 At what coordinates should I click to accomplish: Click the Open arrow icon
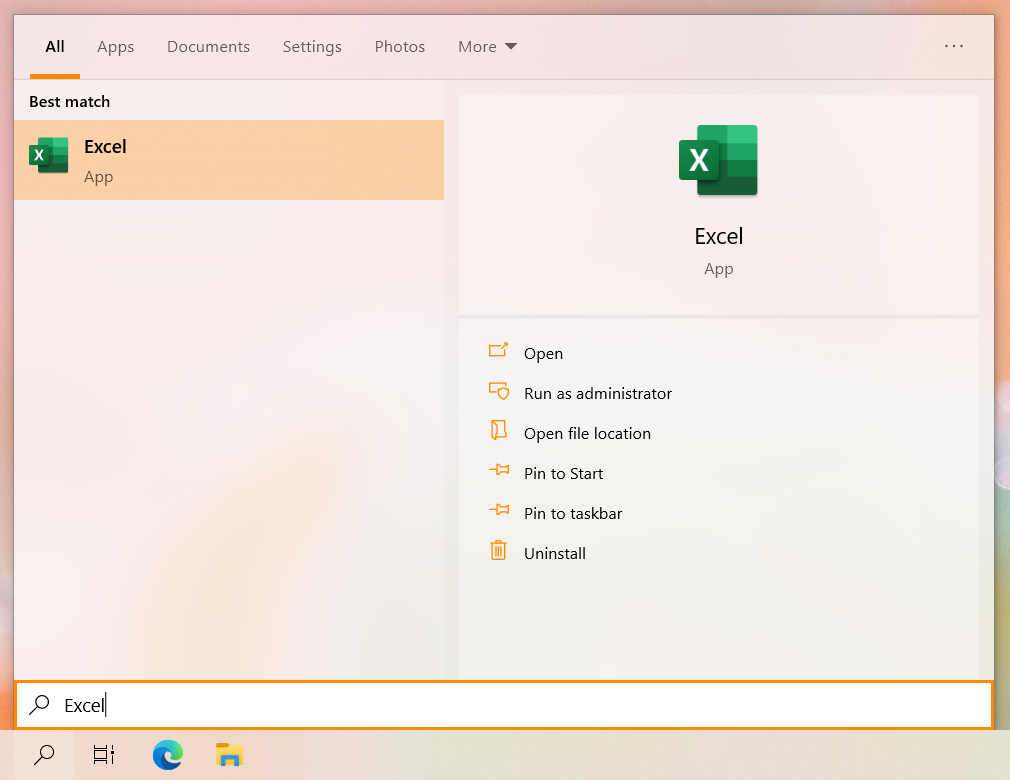point(498,350)
